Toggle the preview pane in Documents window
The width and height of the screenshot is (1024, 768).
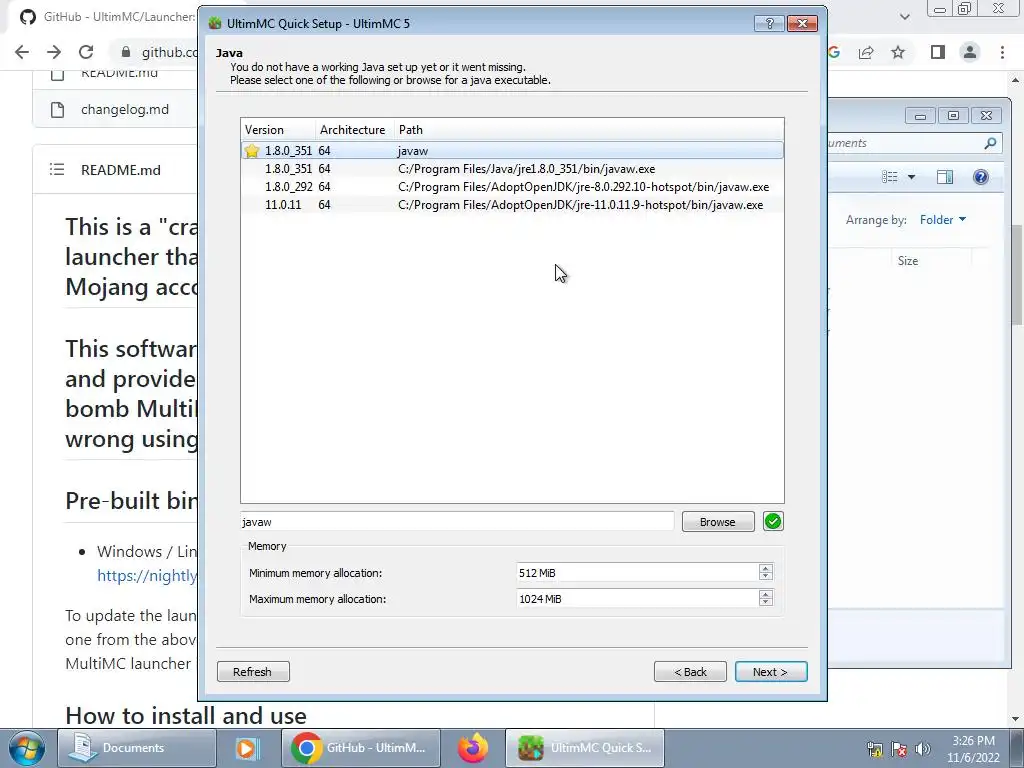coord(944,177)
